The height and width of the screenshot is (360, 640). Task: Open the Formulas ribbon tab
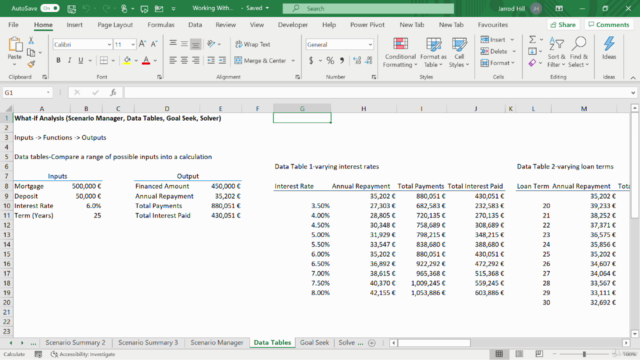[x=161, y=25]
